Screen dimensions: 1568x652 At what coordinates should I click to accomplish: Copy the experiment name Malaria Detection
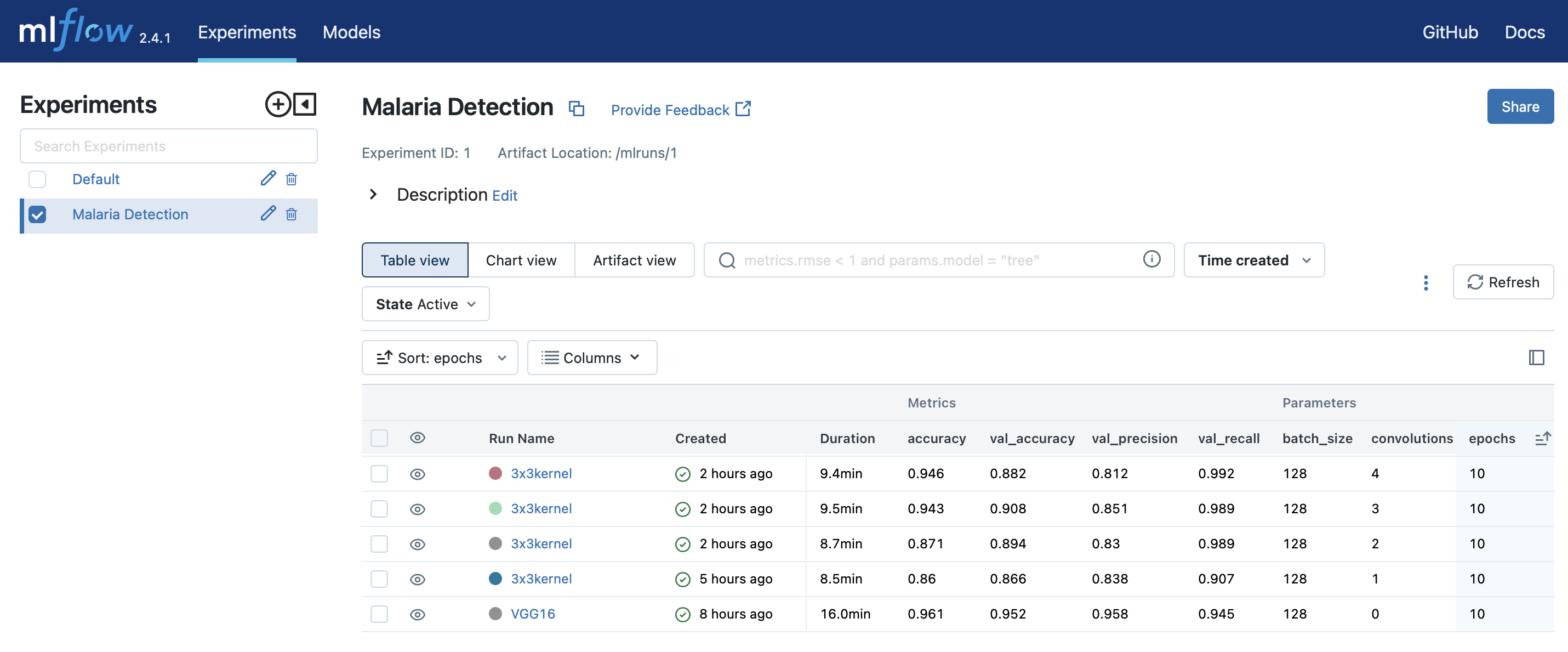pos(577,109)
